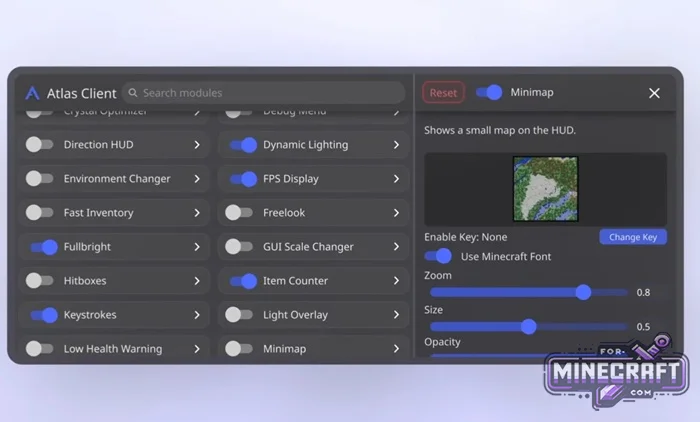Expand Minimap module settings chevron
The width and height of the screenshot is (700, 422).
[396, 349]
